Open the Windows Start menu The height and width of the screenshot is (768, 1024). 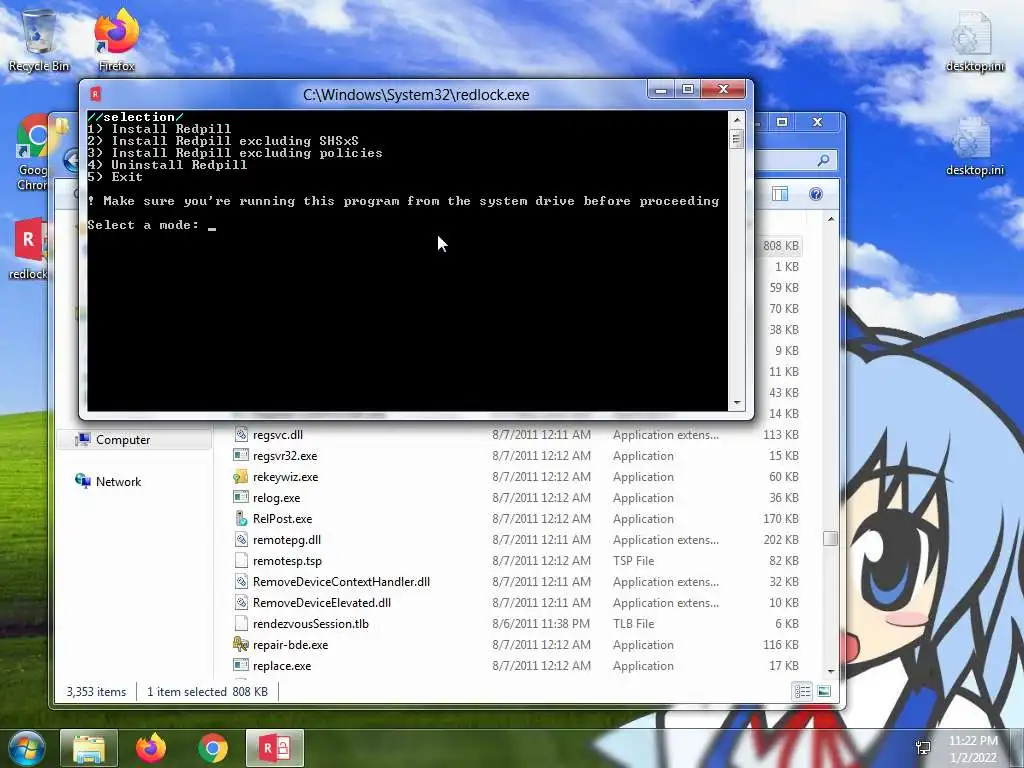click(x=27, y=748)
